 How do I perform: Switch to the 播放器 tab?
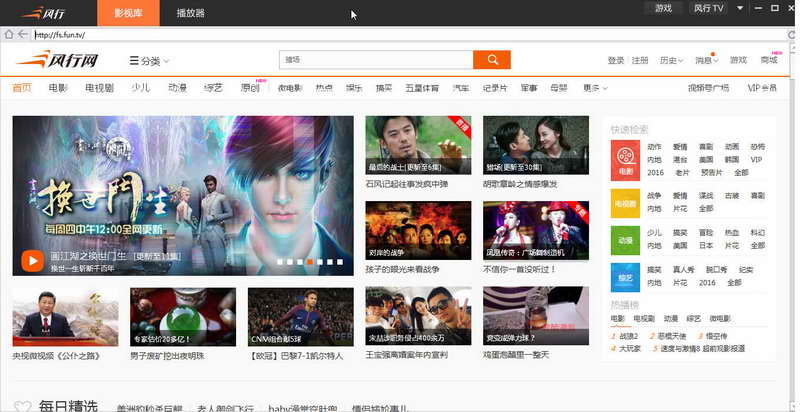coord(191,13)
